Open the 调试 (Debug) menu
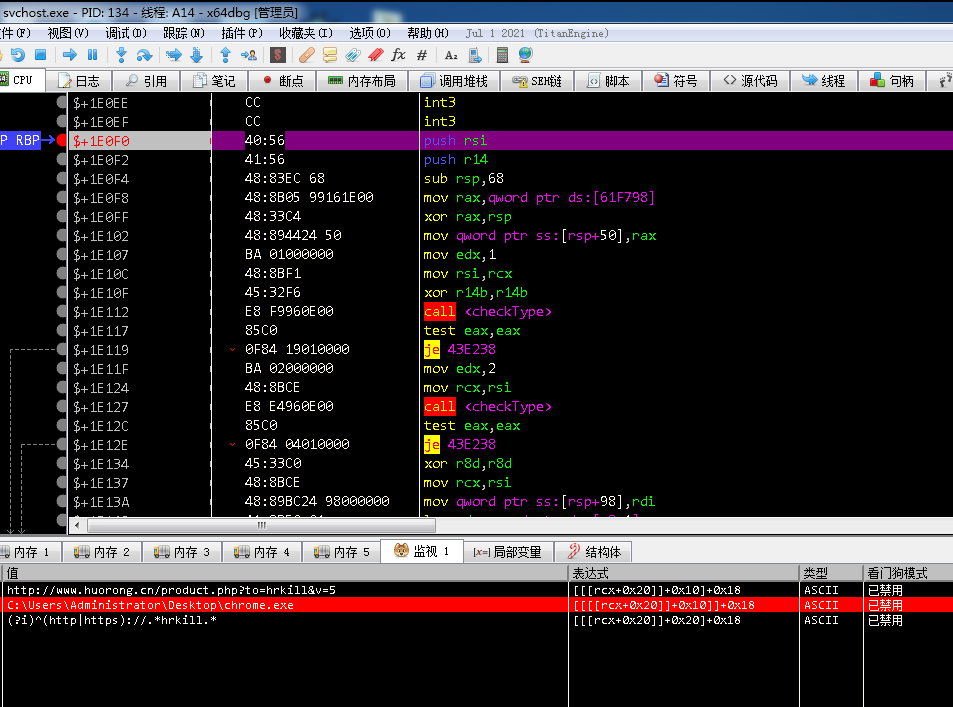This screenshot has width=953, height=707. pos(124,33)
